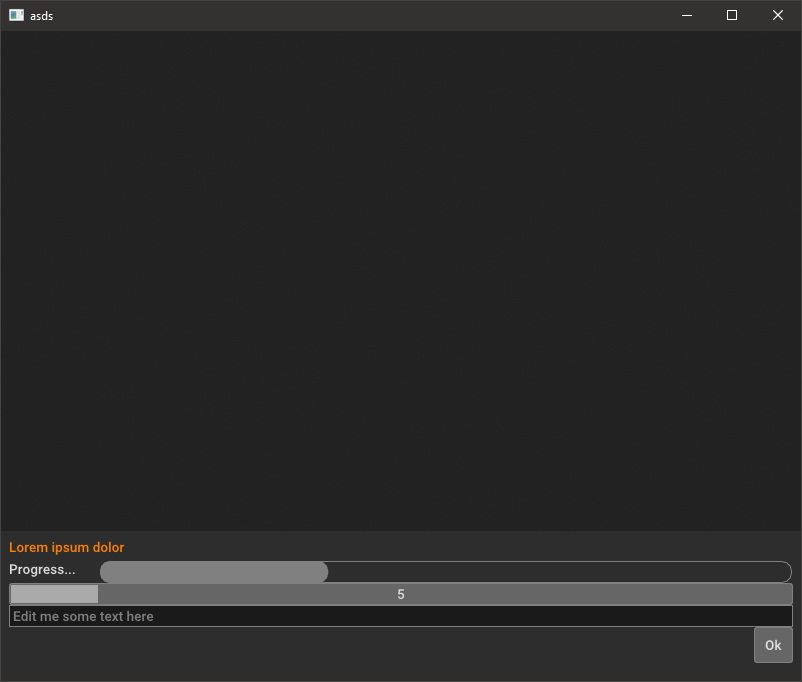Click the application icon in the title bar
This screenshot has height=682, width=802.
14,15
